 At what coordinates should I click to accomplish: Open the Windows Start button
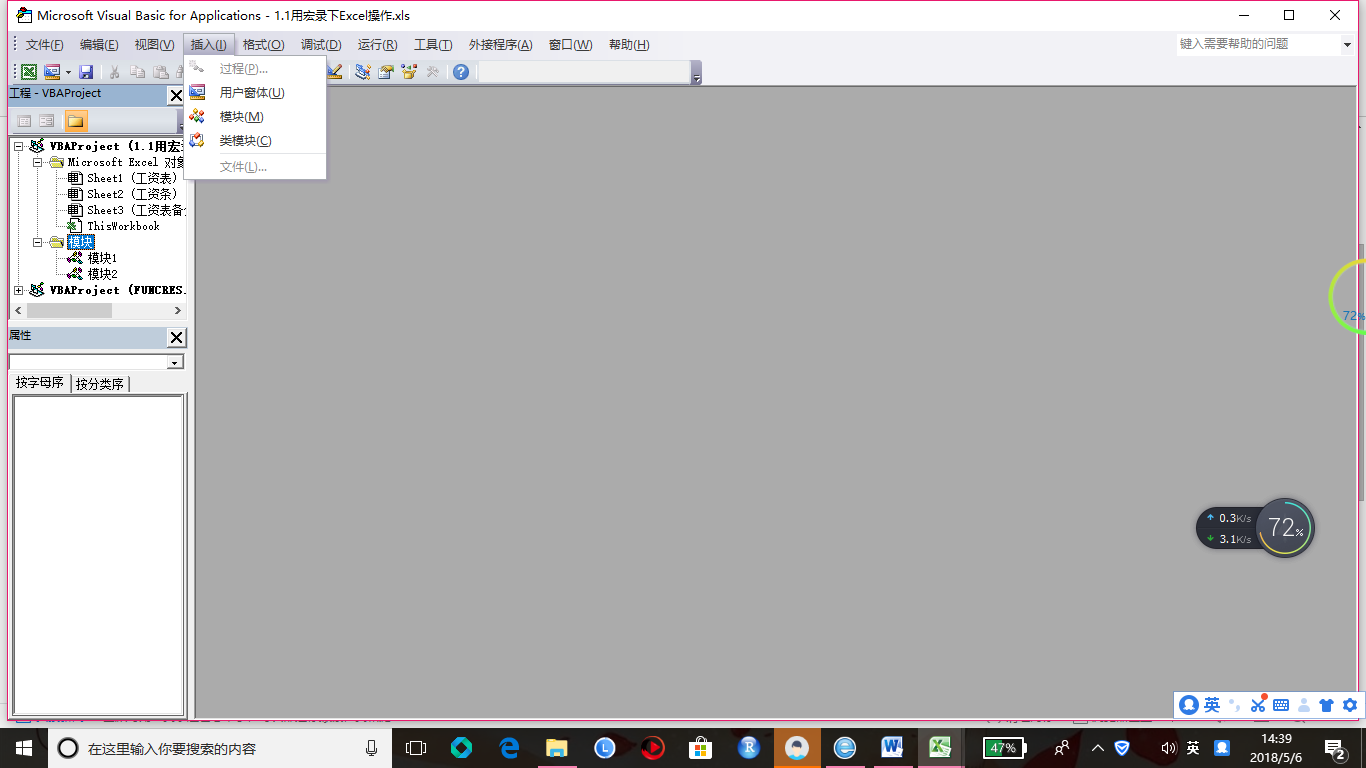pos(24,748)
